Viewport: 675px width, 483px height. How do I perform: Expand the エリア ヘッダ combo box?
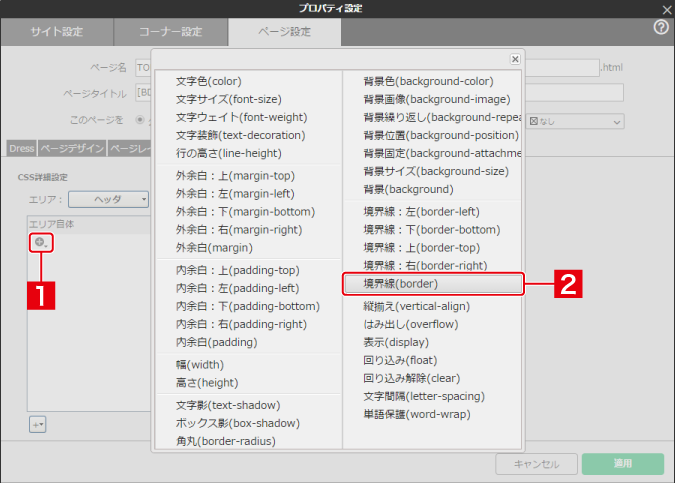108,199
